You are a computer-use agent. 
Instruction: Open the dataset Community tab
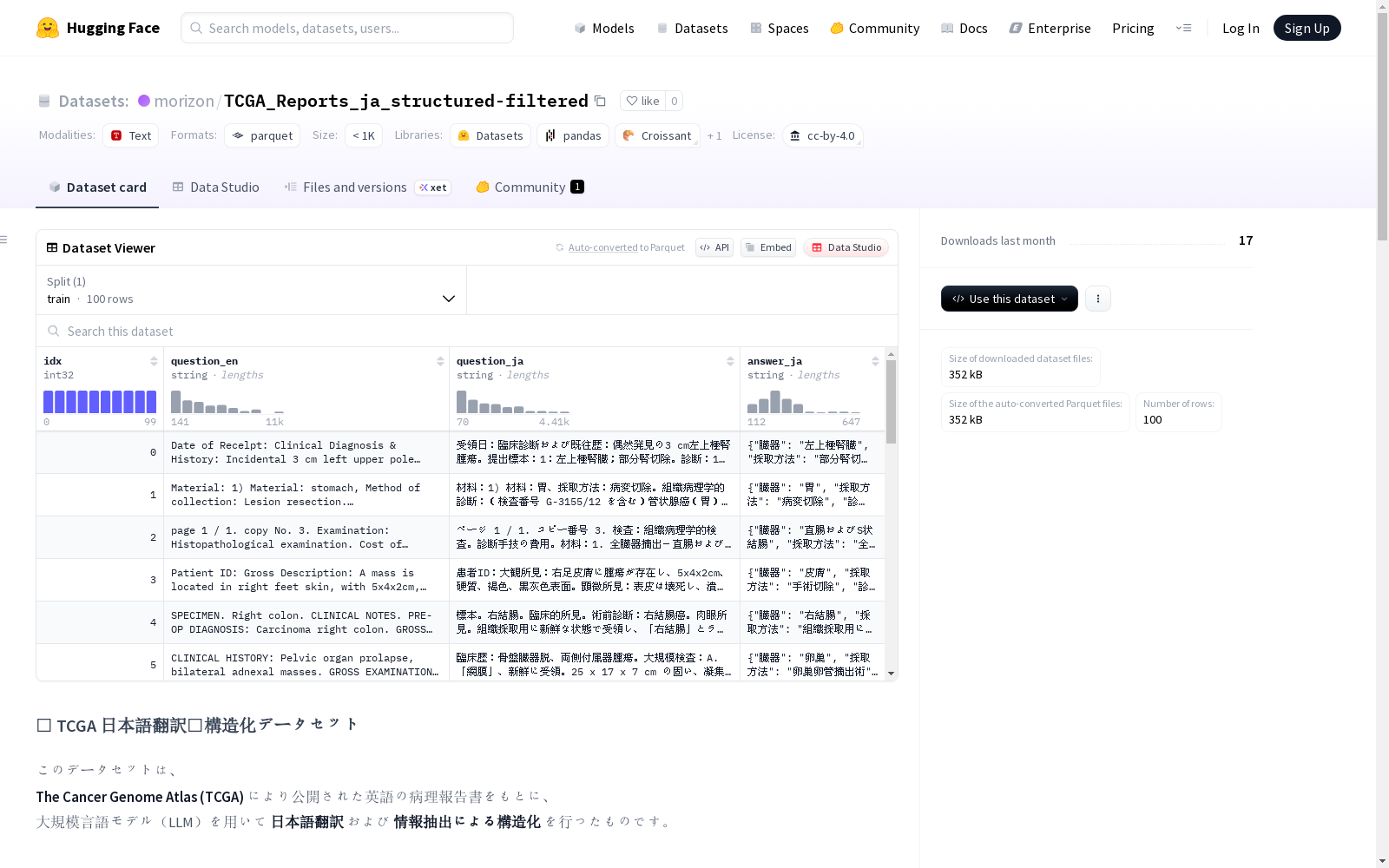click(530, 187)
